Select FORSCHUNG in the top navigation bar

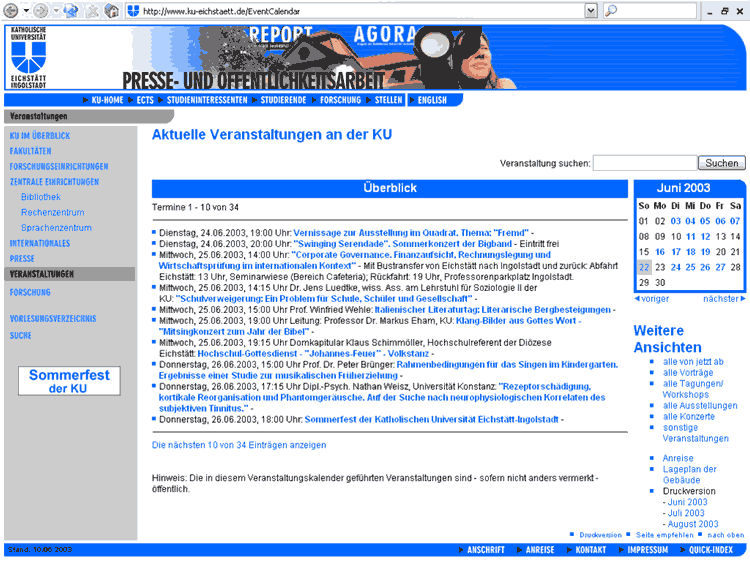click(x=340, y=100)
